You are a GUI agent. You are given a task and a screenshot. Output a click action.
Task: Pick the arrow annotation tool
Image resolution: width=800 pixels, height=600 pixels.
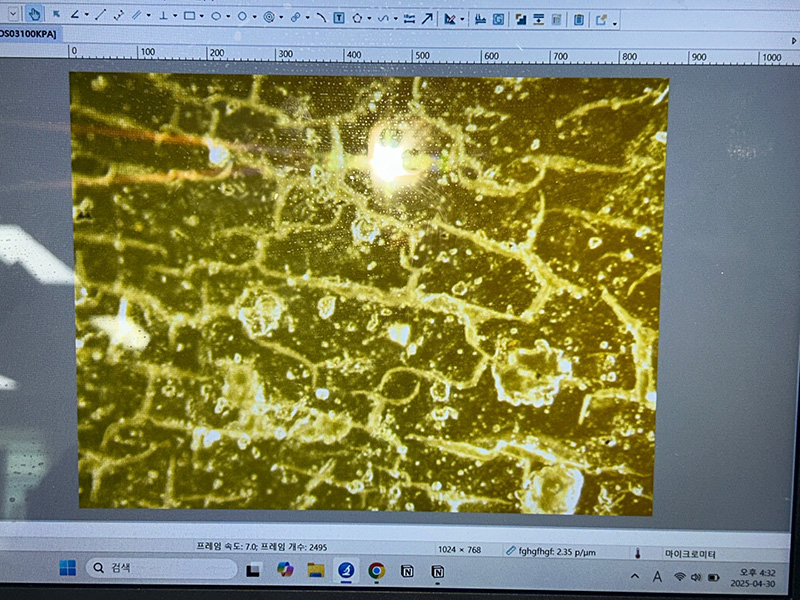[427, 17]
